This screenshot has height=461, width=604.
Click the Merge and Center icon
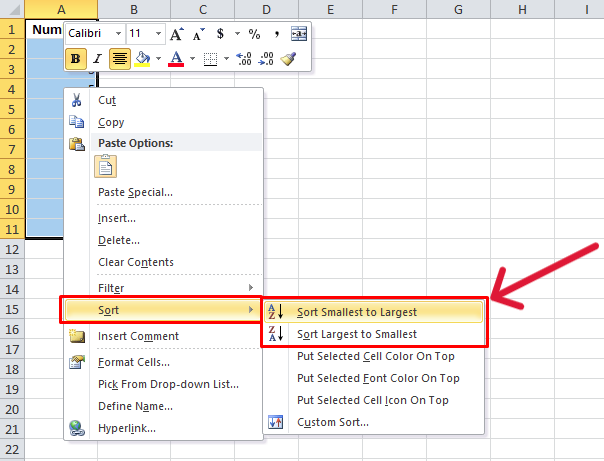click(298, 34)
